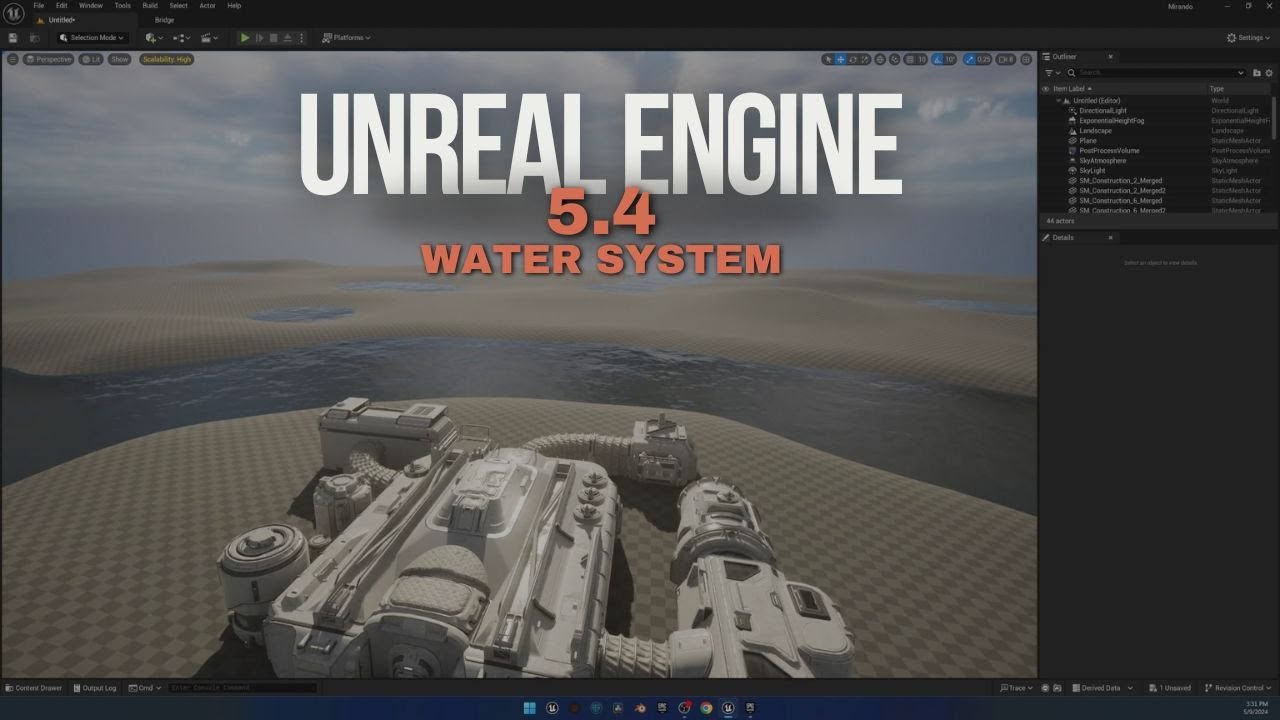Toggle scale snapping icon
This screenshot has width=1280, height=720.
tap(970, 59)
